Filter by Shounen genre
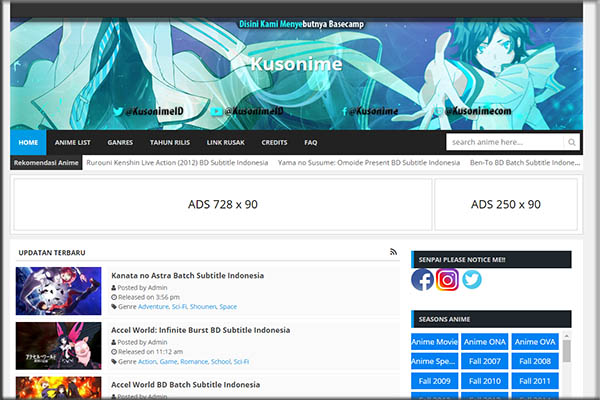Image resolution: width=600 pixels, height=400 pixels. 203,307
